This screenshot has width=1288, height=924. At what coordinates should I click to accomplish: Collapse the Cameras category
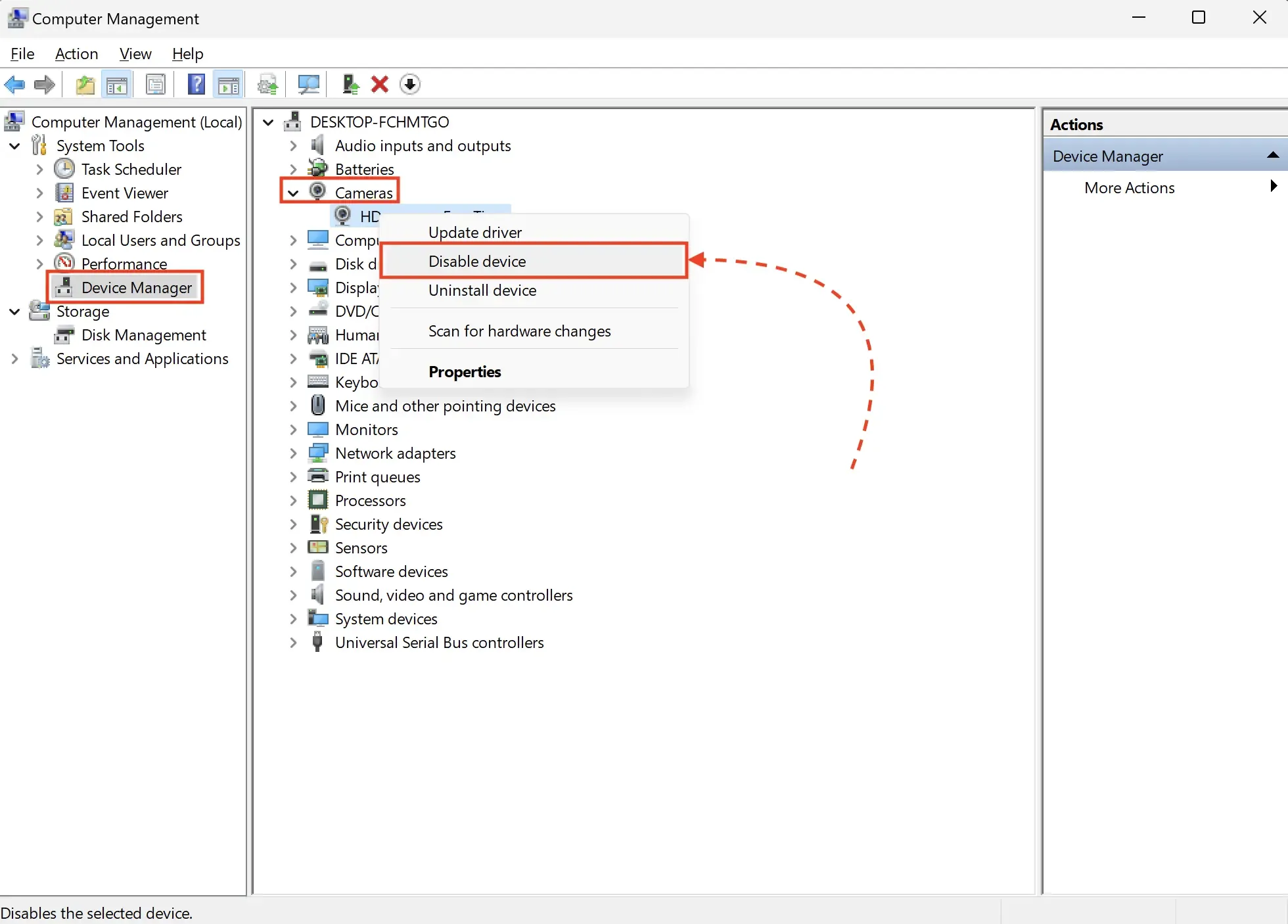coord(293,193)
